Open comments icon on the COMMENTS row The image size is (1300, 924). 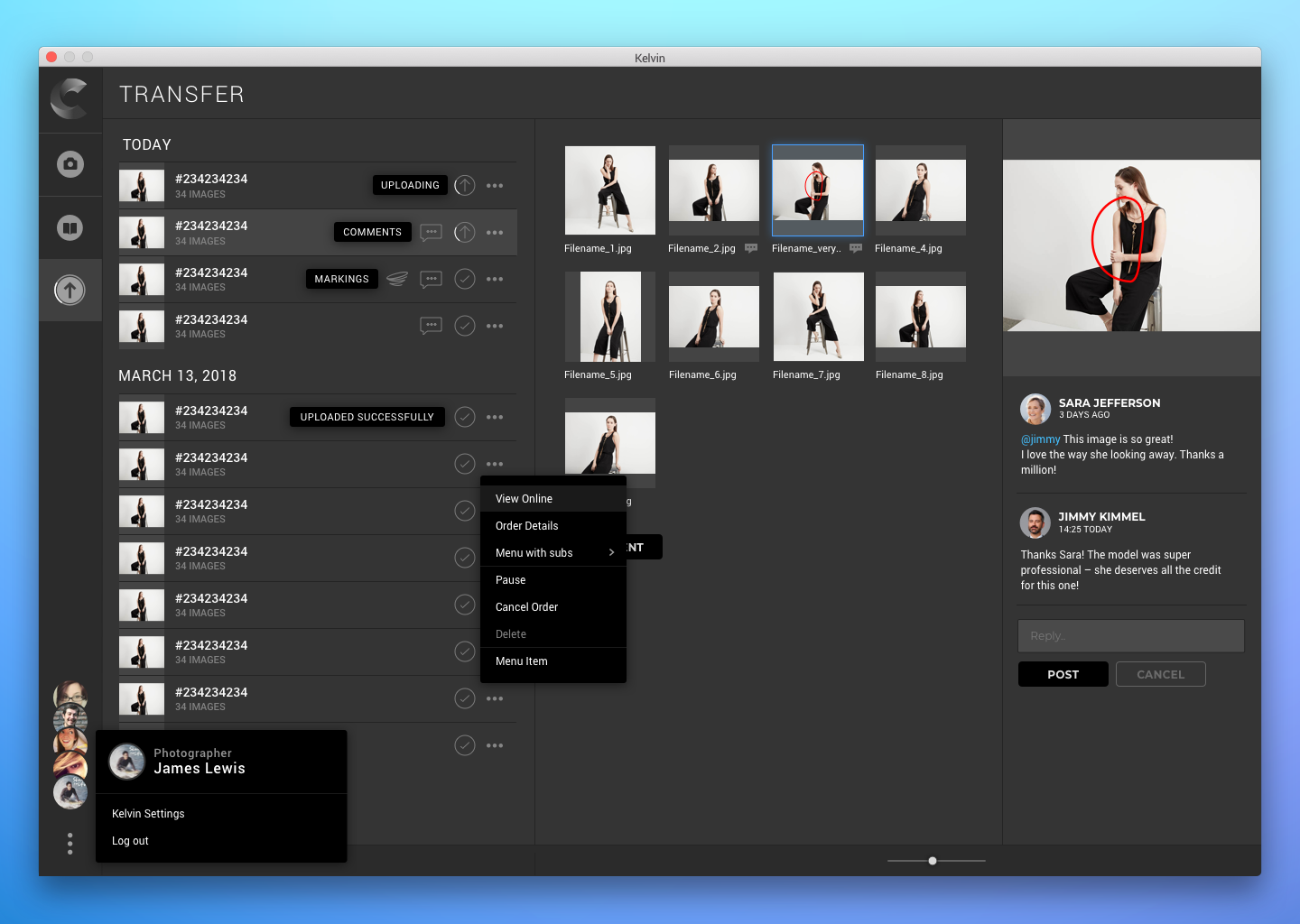coord(432,233)
